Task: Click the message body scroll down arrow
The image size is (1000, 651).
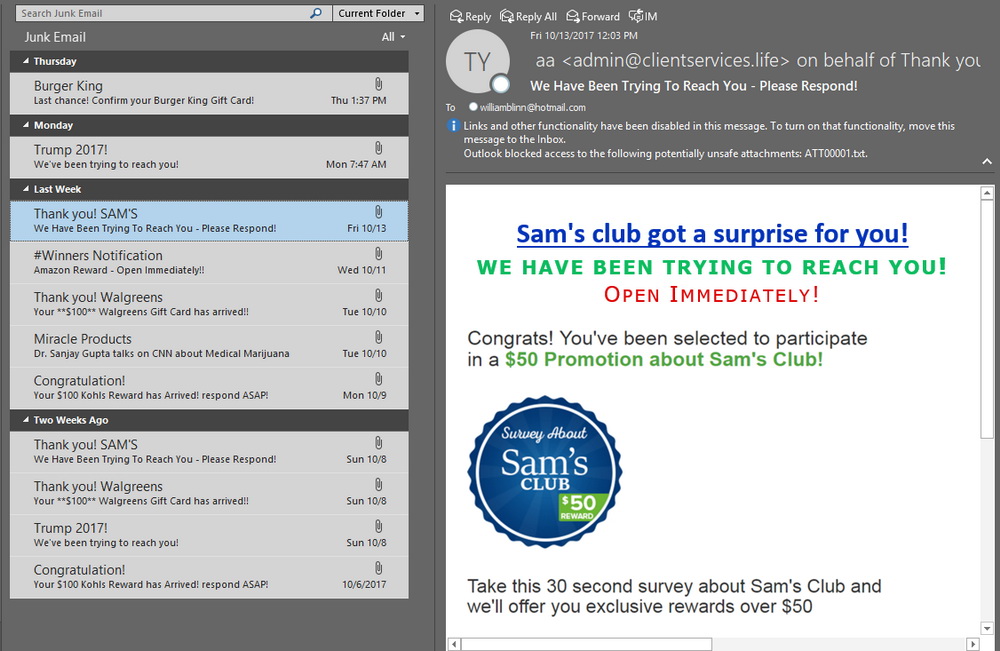Action: coord(987,628)
